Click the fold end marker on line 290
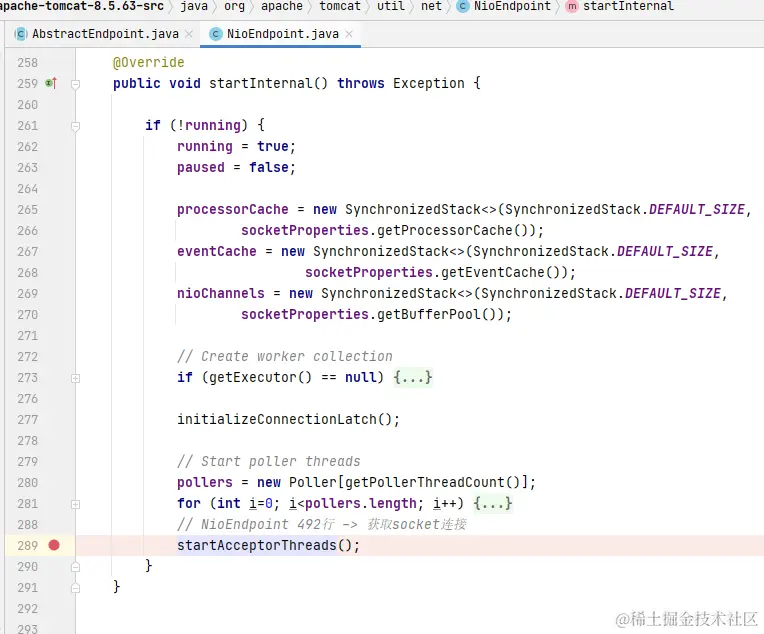764x634 pixels. (x=76, y=567)
